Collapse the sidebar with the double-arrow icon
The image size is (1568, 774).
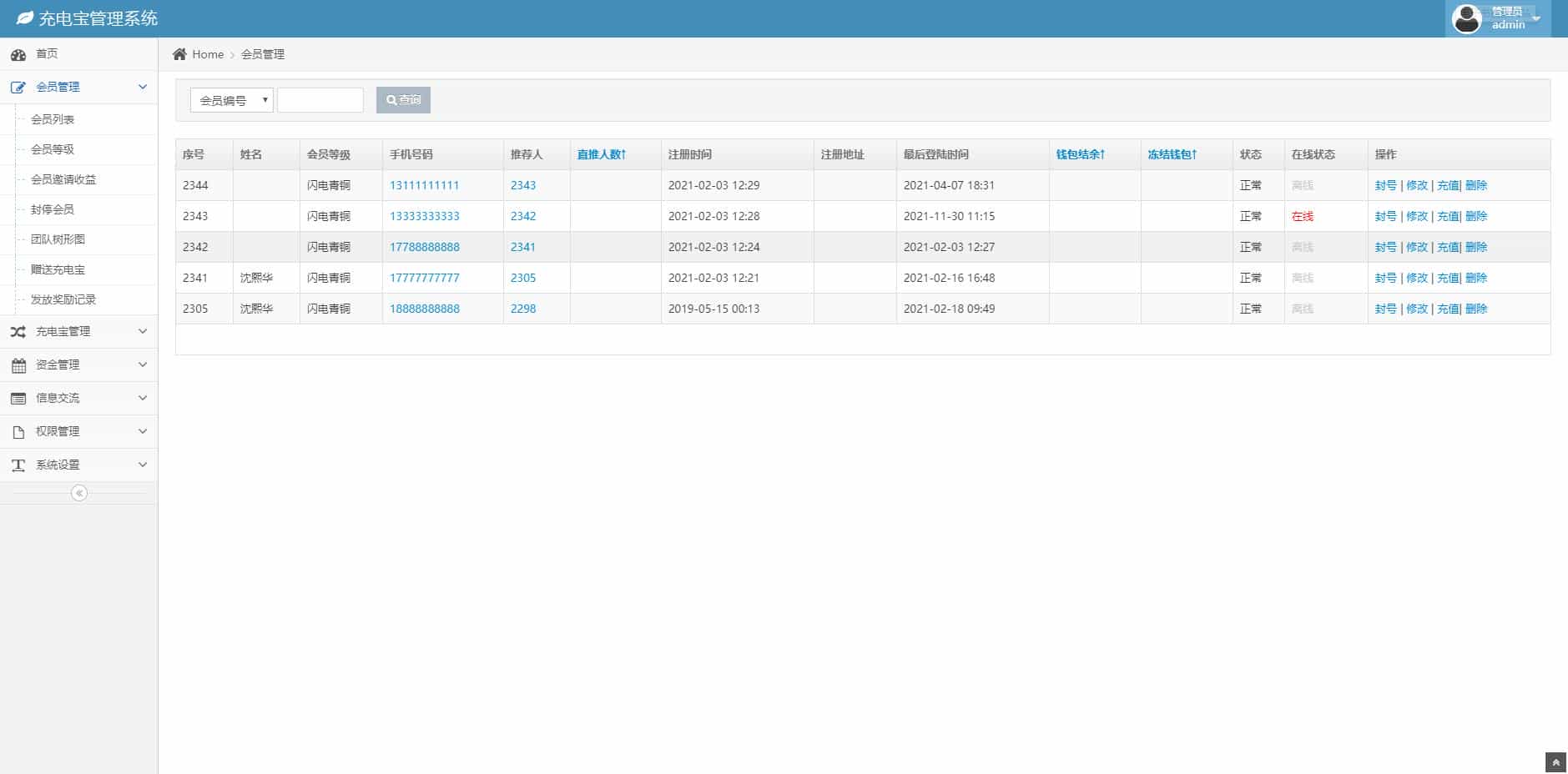point(79,493)
